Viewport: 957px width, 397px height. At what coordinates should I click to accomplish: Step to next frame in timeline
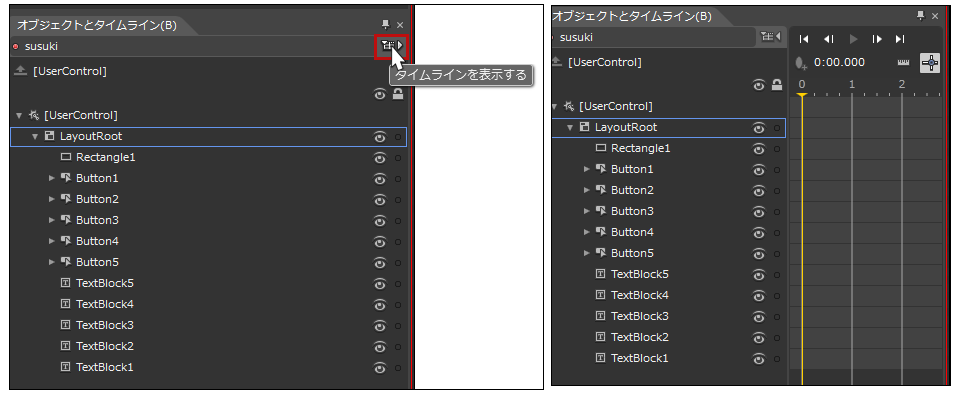coord(877,39)
